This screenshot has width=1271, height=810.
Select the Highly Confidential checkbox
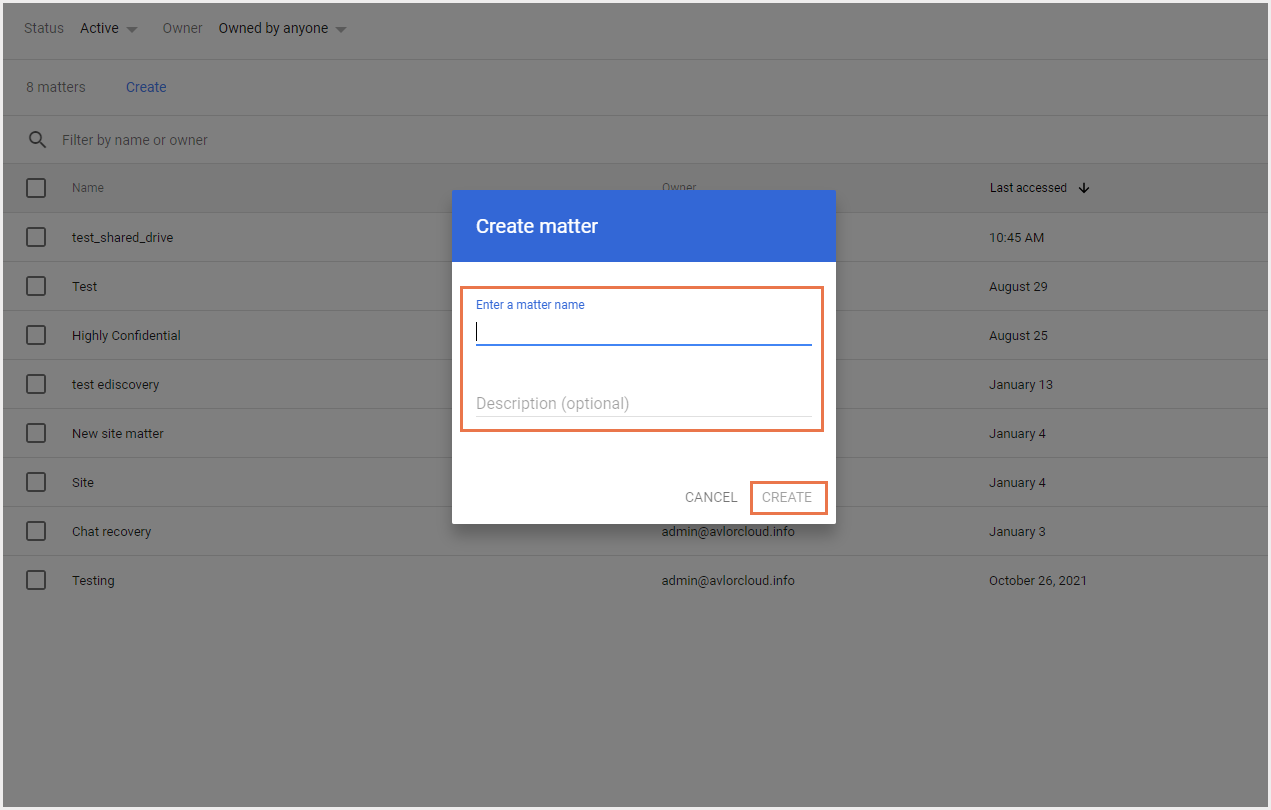click(x=36, y=335)
